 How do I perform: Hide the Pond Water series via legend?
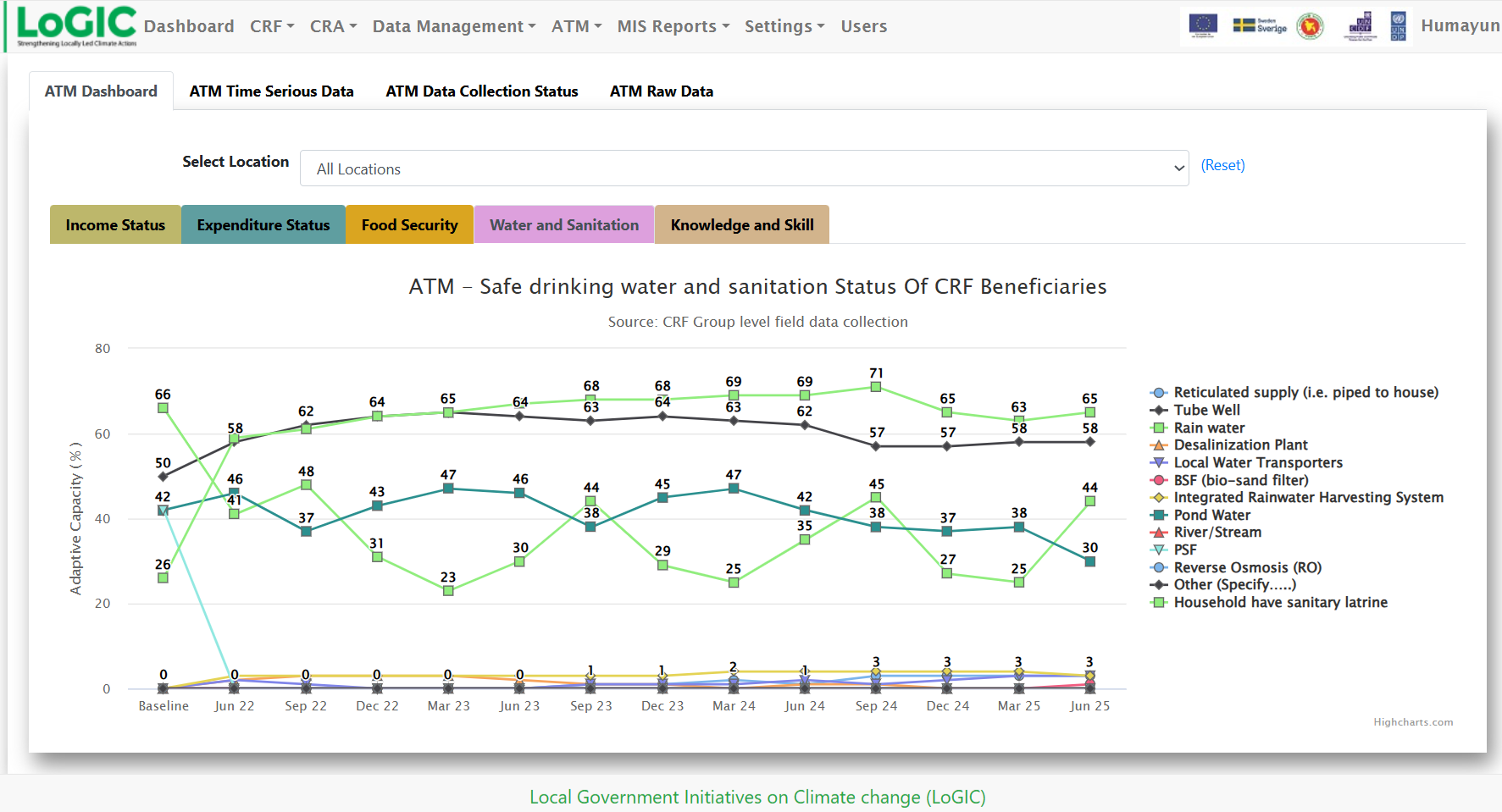click(x=1211, y=516)
